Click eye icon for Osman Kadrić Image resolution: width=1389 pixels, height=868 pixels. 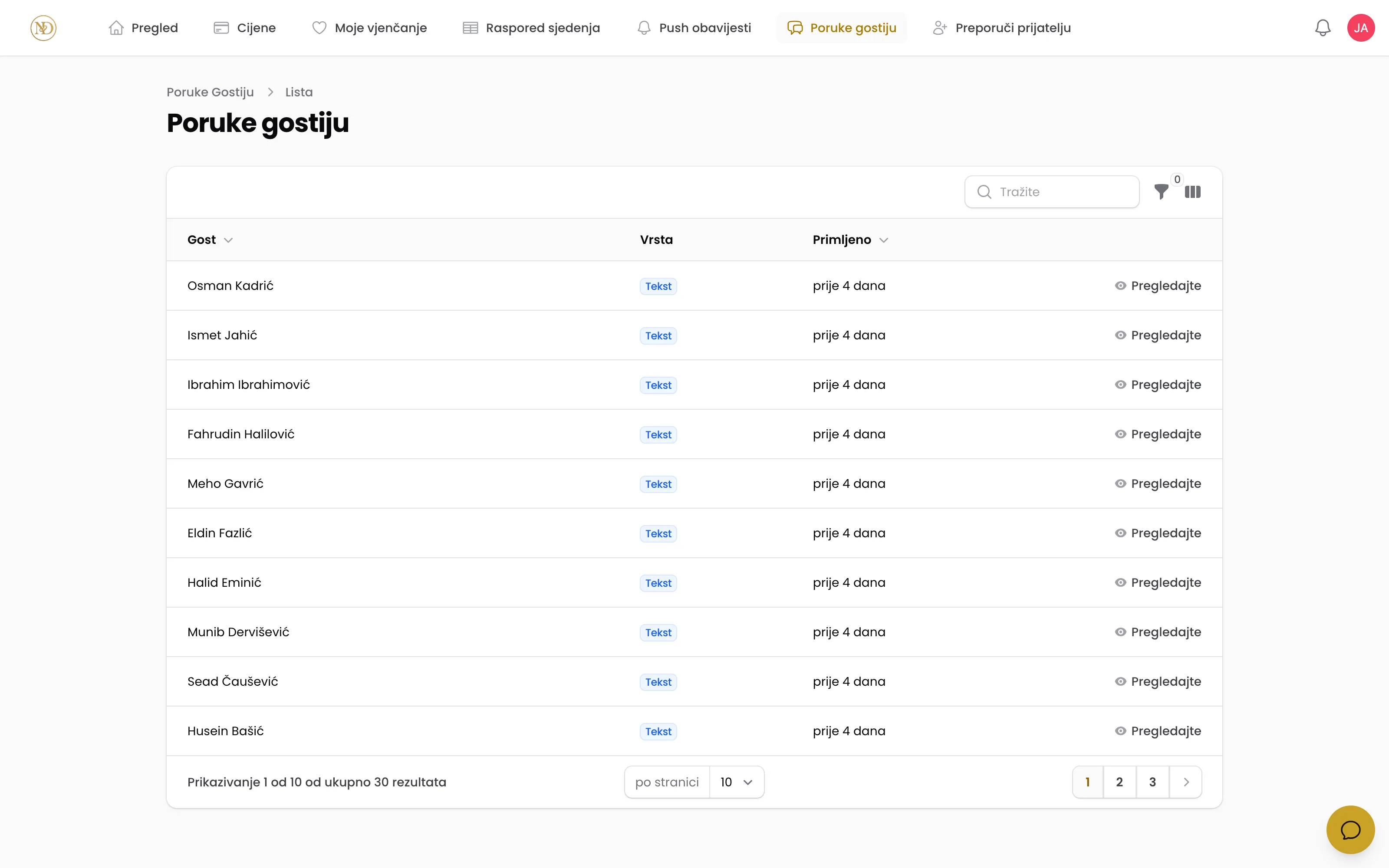click(x=1120, y=286)
